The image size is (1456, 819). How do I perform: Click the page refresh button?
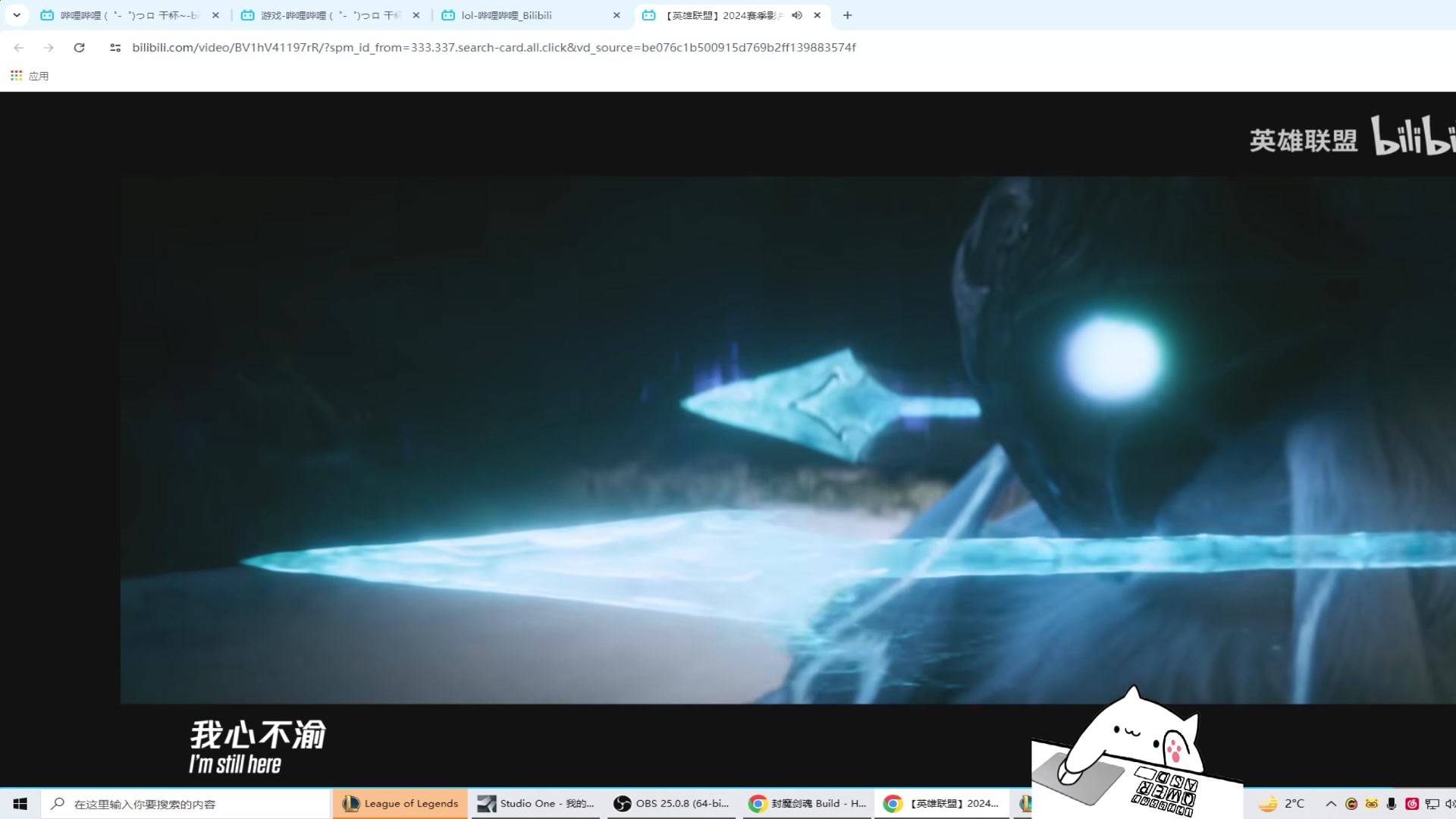click(79, 47)
